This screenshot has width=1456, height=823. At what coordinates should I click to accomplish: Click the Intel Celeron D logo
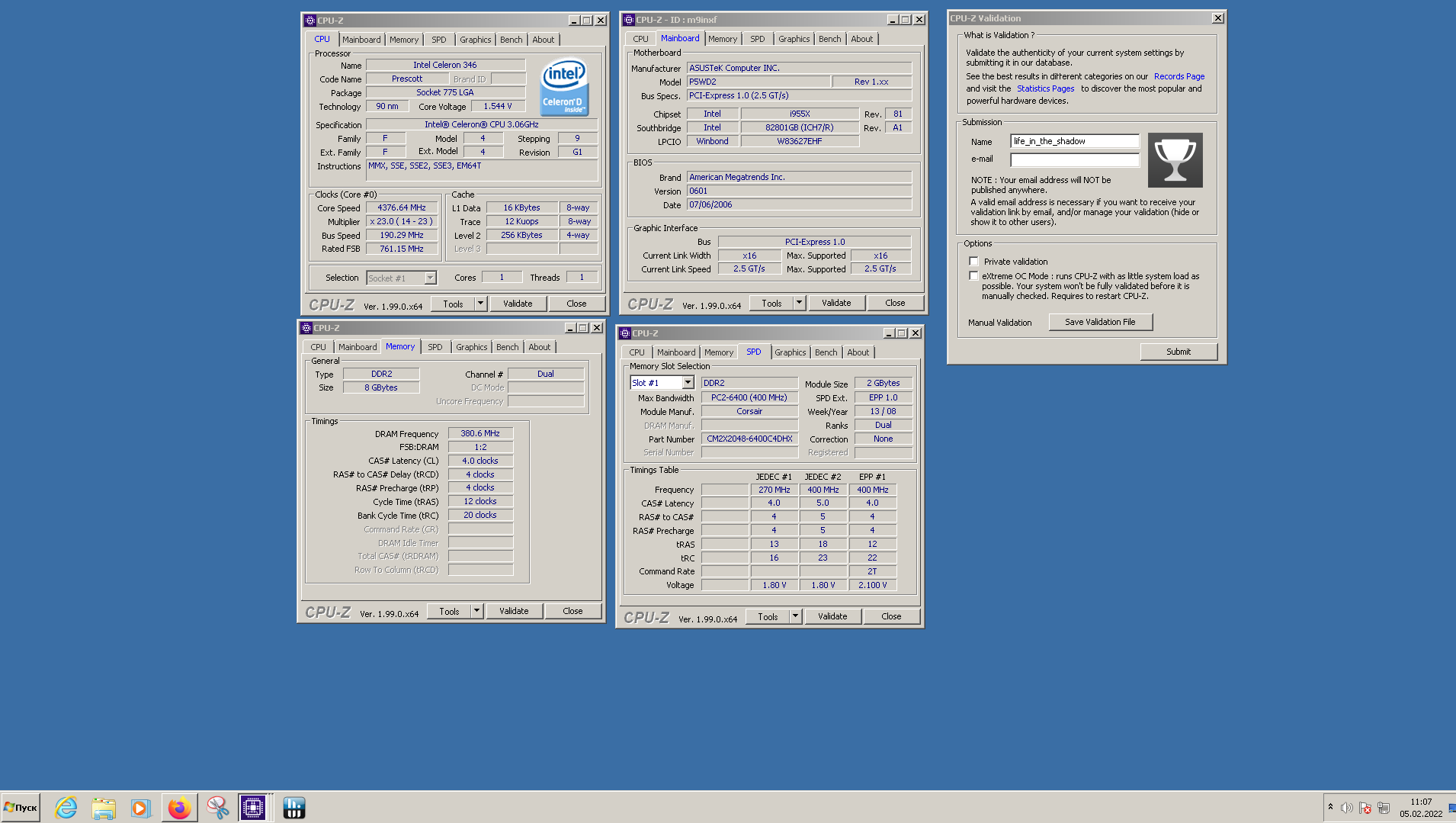click(x=564, y=88)
